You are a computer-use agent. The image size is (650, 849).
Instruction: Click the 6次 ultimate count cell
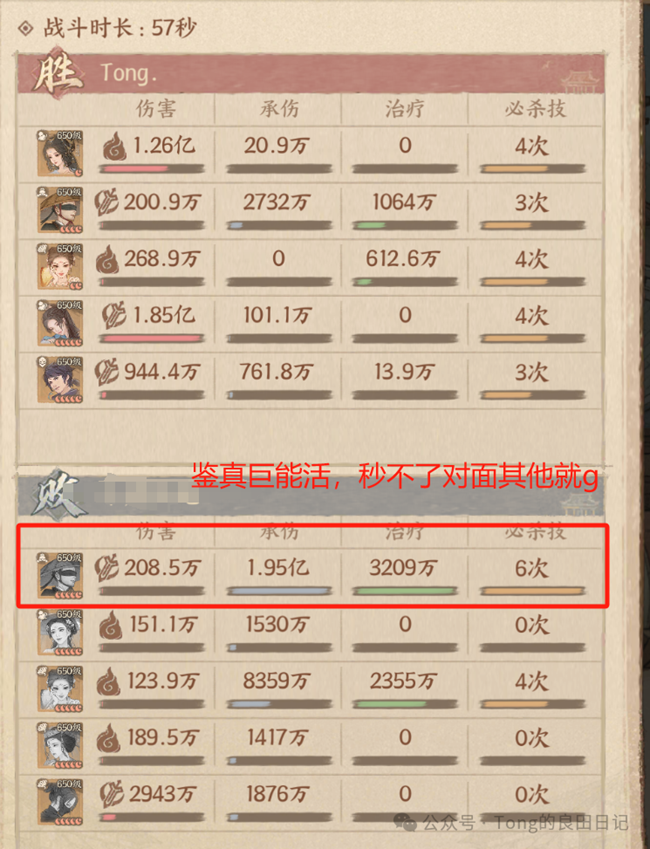(531, 569)
